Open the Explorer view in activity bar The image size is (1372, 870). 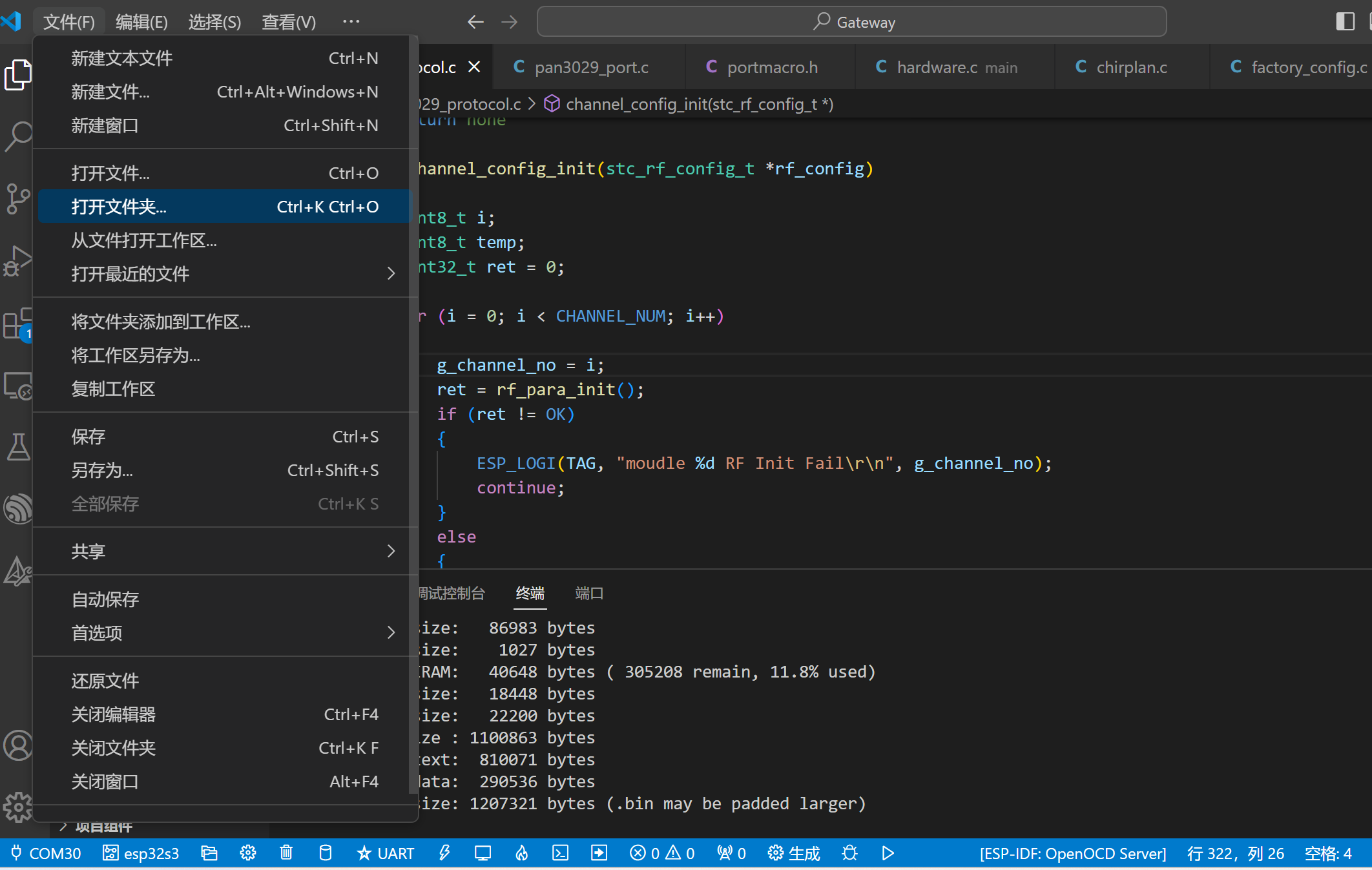(17, 75)
